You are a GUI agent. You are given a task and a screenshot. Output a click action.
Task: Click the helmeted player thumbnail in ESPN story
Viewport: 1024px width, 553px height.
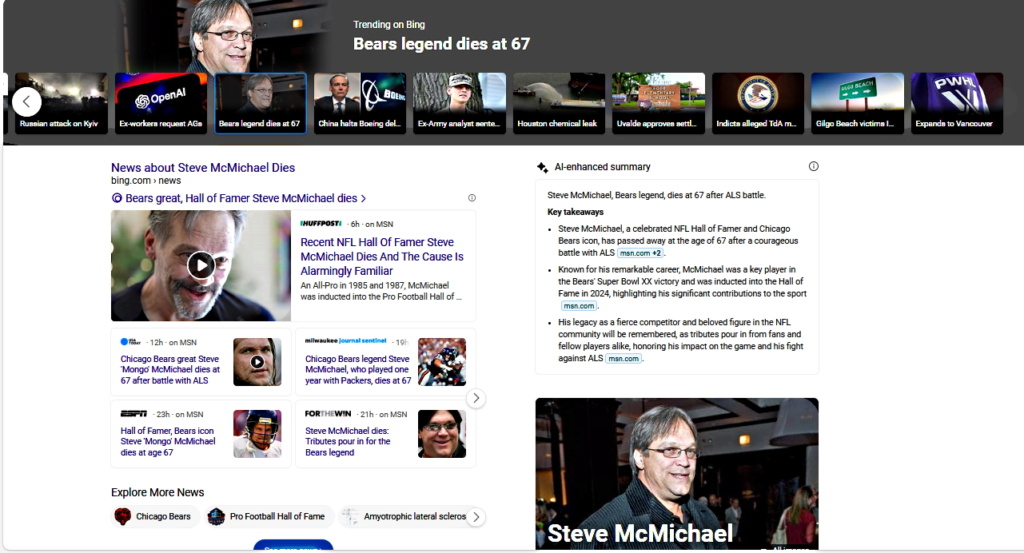[x=257, y=434]
